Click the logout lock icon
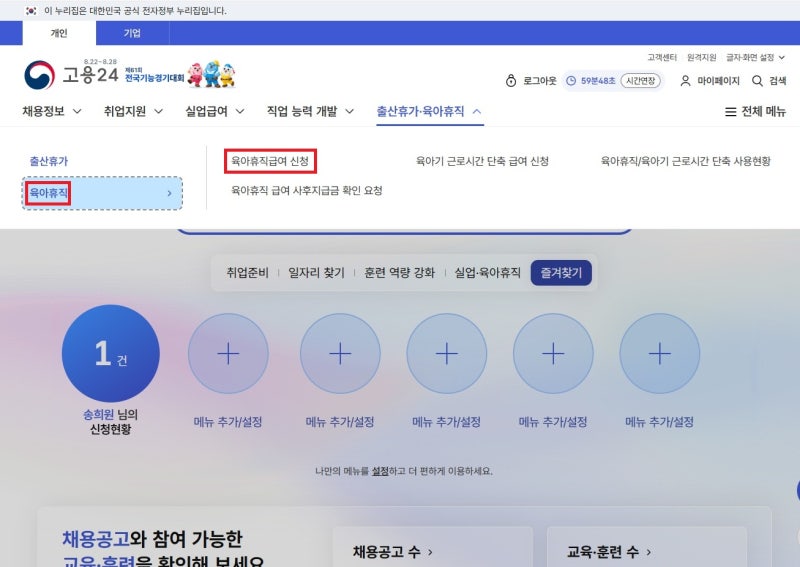Image resolution: width=800 pixels, height=567 pixels. [511, 81]
